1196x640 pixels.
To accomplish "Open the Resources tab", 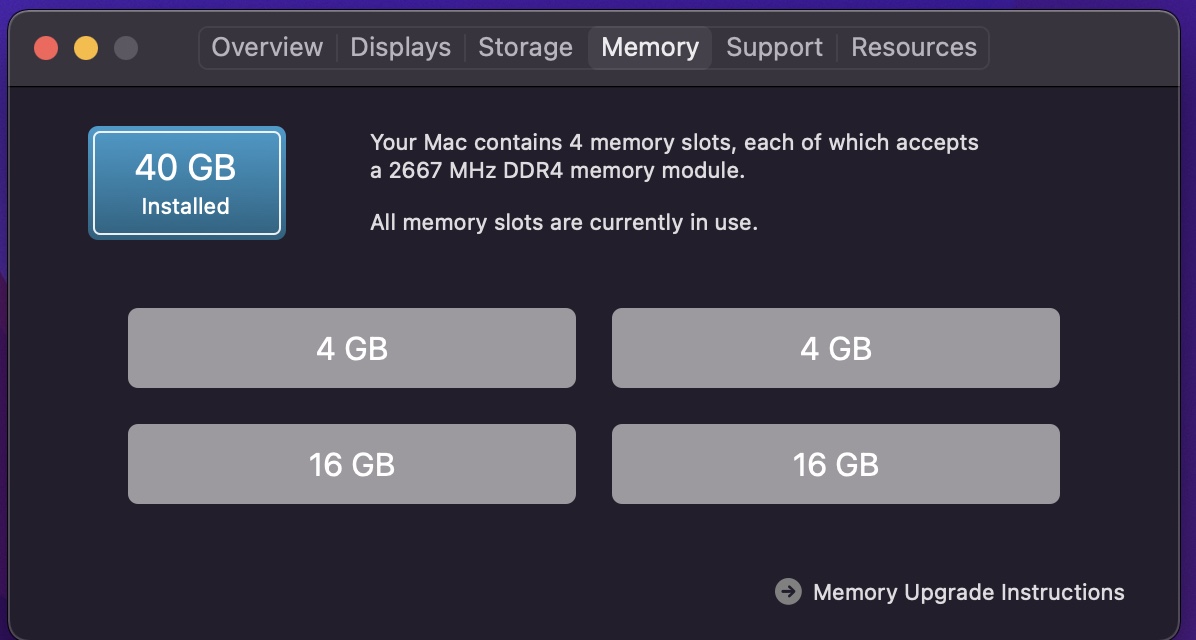I will 914,47.
